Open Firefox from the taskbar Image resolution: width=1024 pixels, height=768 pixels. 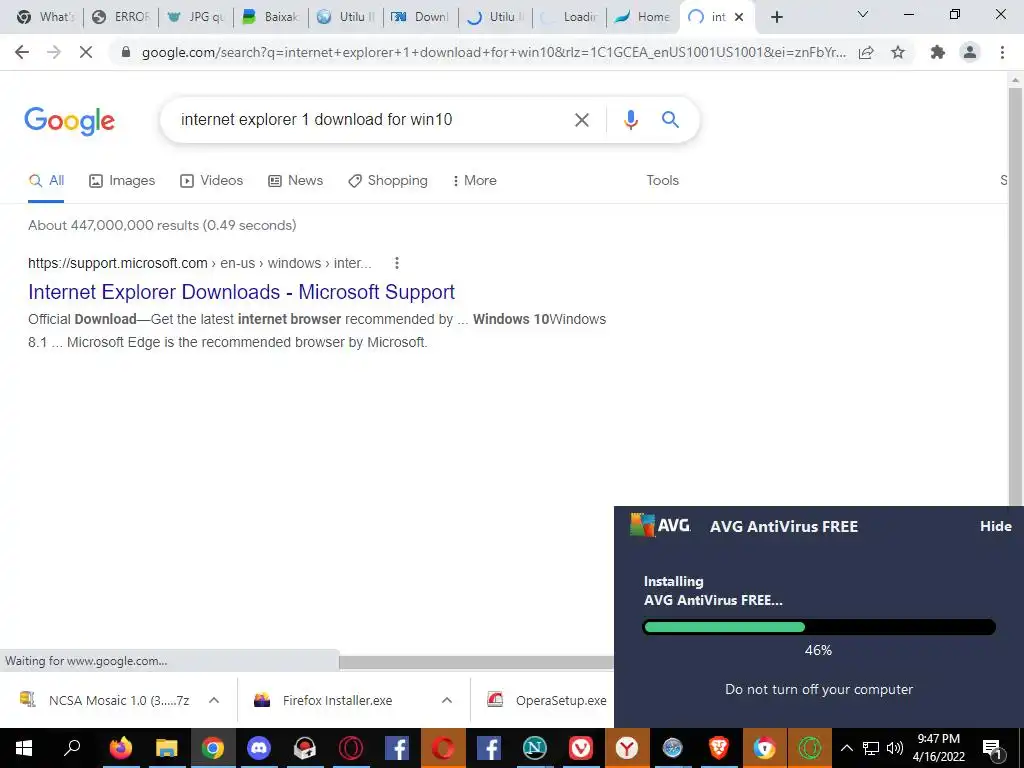pos(121,748)
